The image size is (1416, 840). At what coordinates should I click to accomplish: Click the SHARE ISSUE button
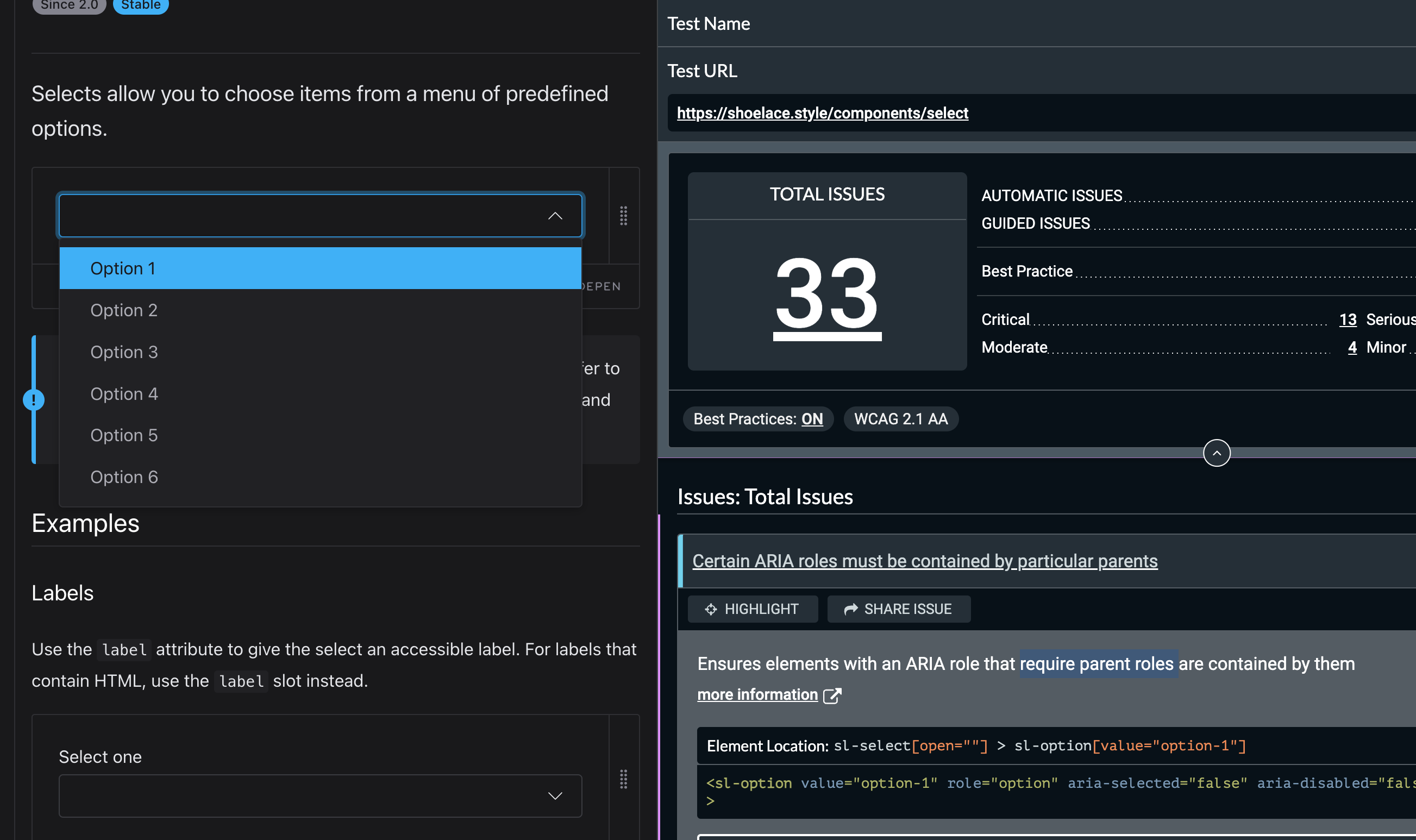click(899, 609)
